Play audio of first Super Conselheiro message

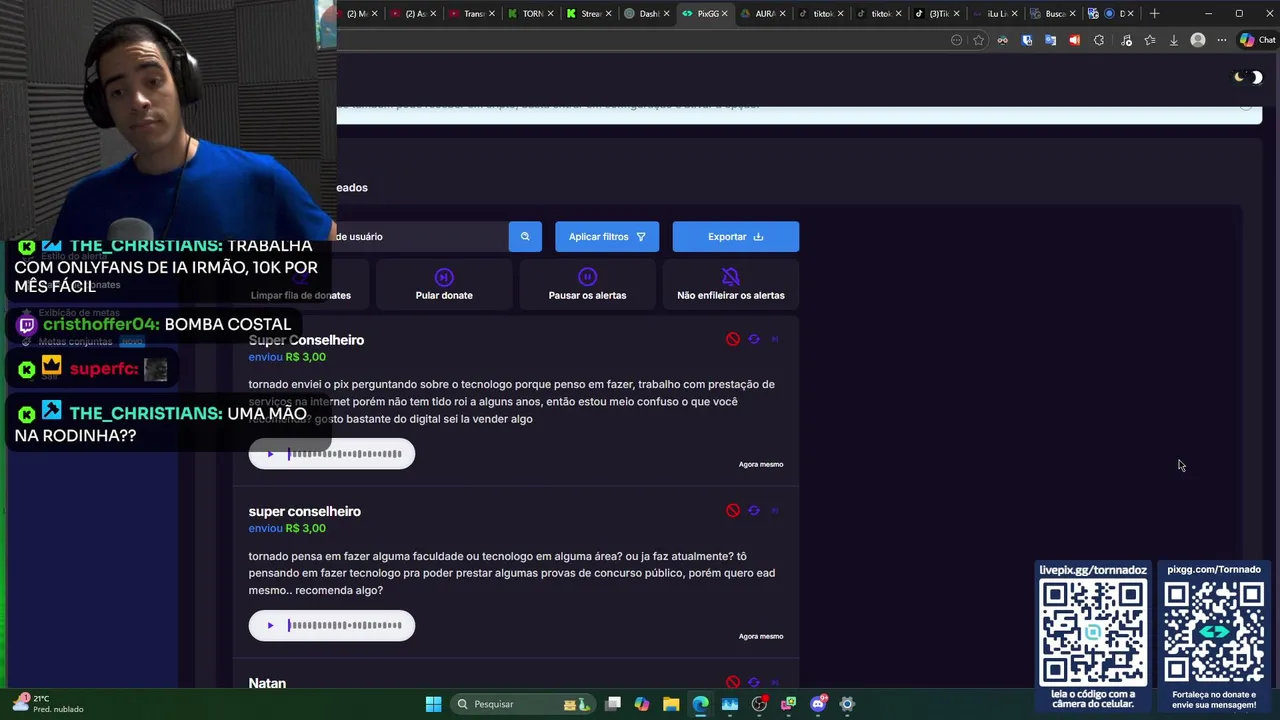270,454
